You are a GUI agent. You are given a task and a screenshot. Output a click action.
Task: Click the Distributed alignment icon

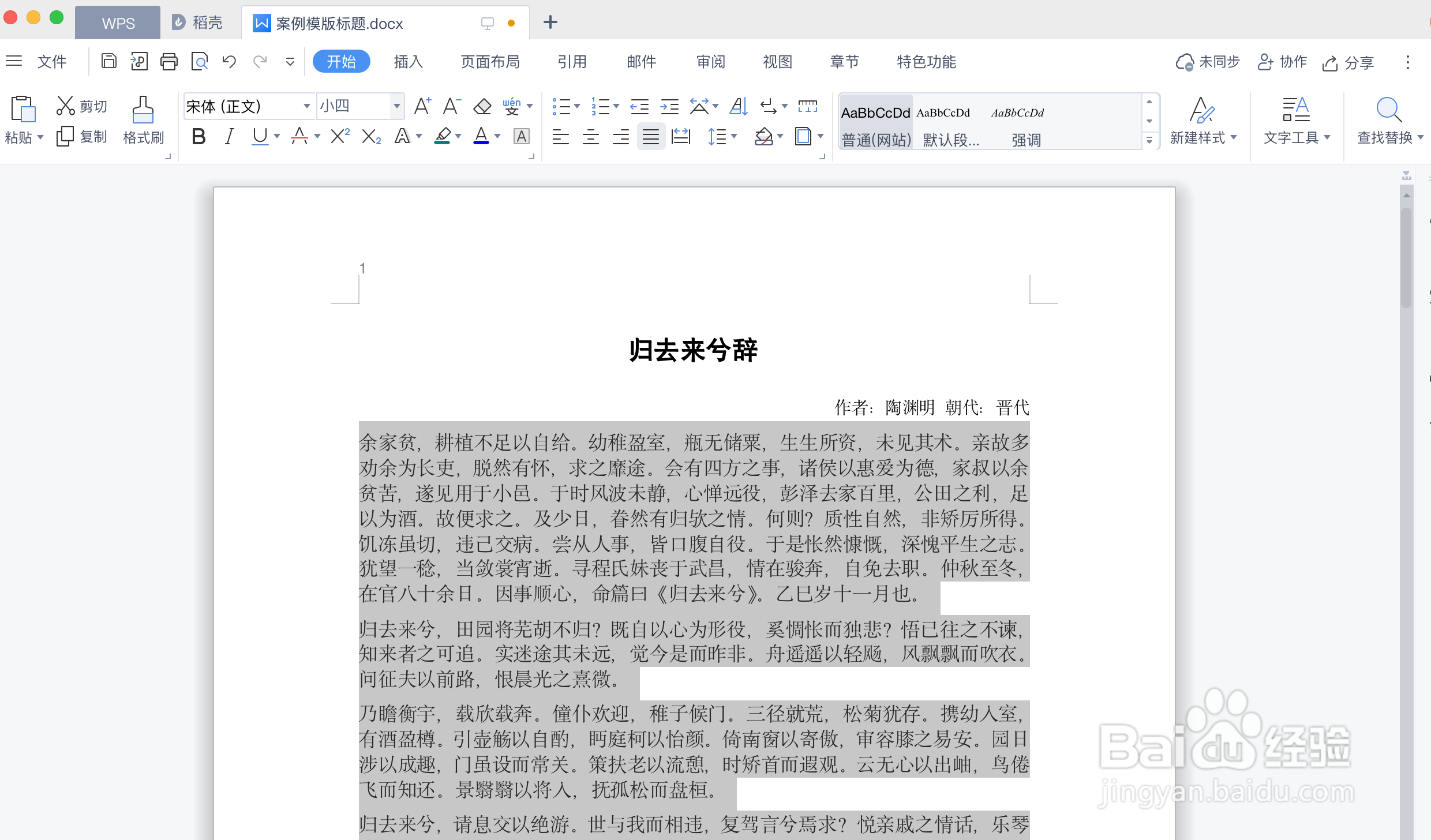[x=681, y=137]
